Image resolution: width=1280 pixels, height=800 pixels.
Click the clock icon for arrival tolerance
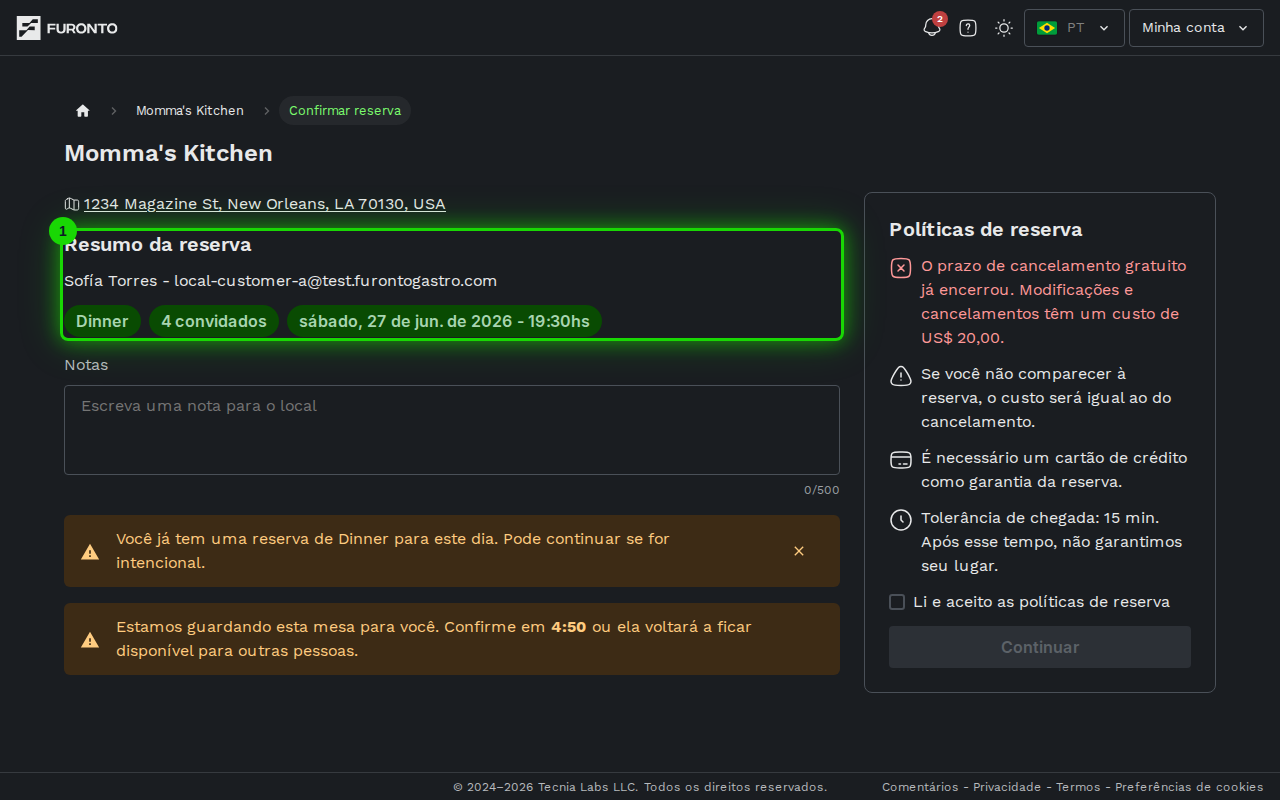(901, 520)
